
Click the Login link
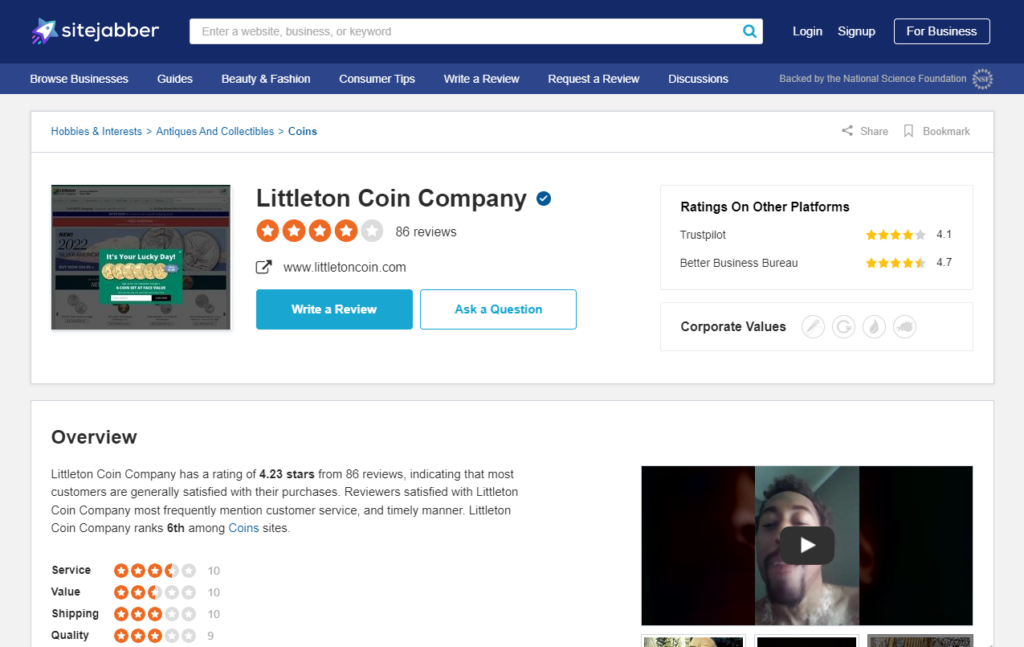(807, 31)
